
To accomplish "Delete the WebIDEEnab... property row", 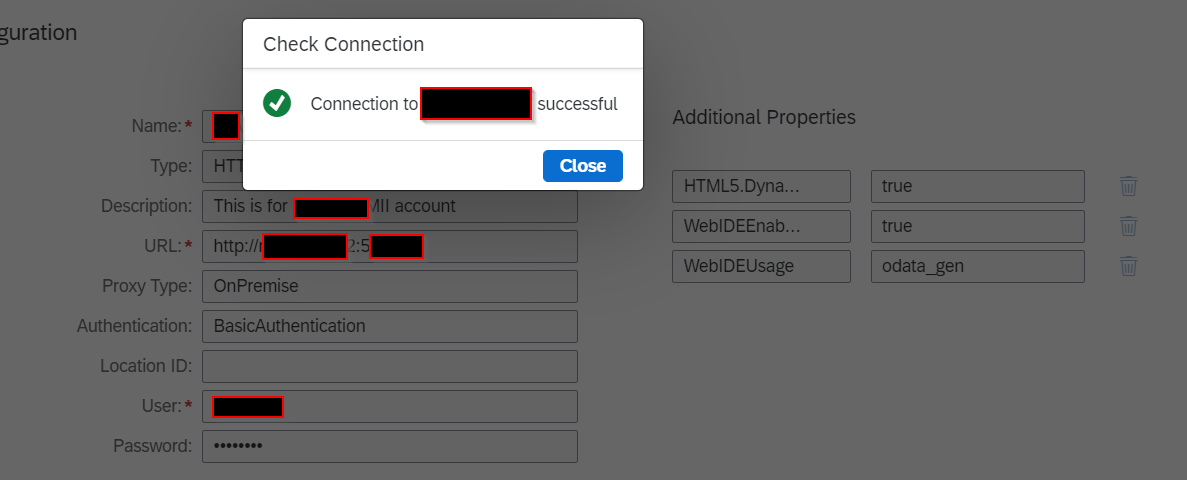I will coord(1128,226).
